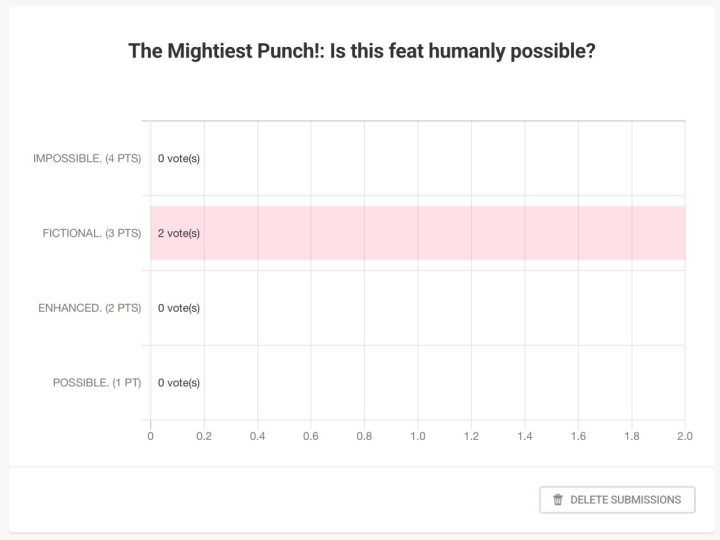This screenshot has width=720, height=540.
Task: Click '0 vote(s)' in the POSSIBLE row
Action: point(179,383)
